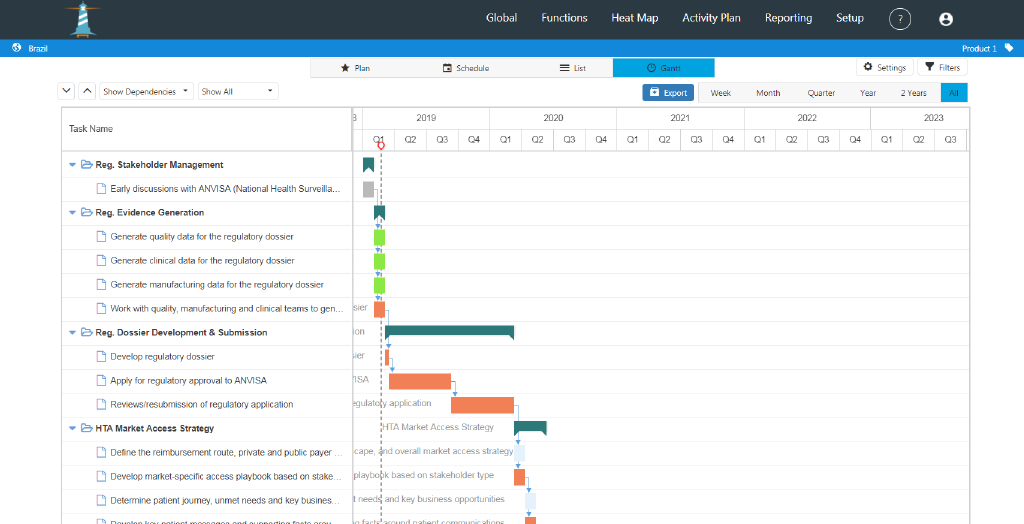The image size is (1024, 524).
Task: Open the Show Dependencies dropdown
Action: [x=146, y=91]
